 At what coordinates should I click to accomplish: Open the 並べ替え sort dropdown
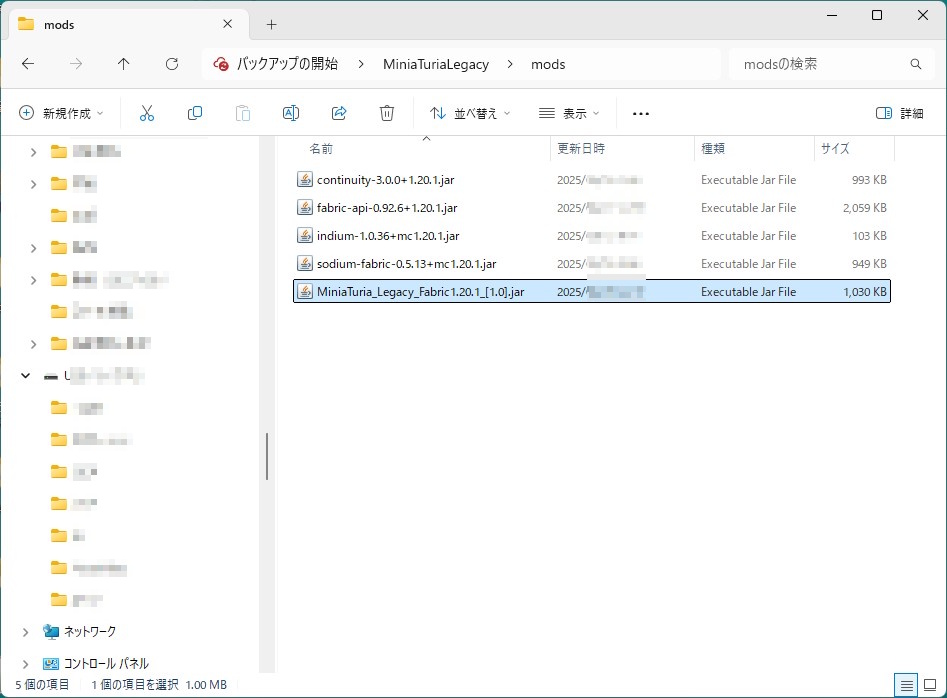470,113
